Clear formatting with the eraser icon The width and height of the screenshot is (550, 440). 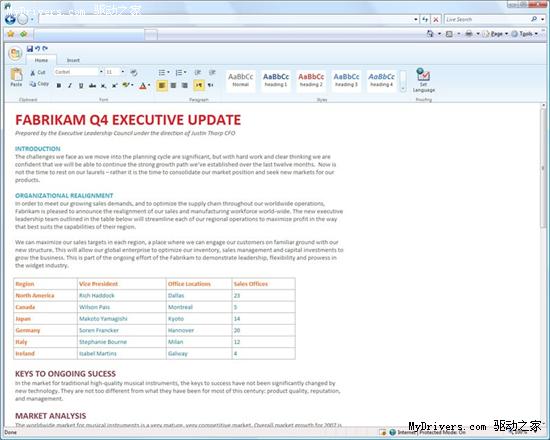coord(134,73)
